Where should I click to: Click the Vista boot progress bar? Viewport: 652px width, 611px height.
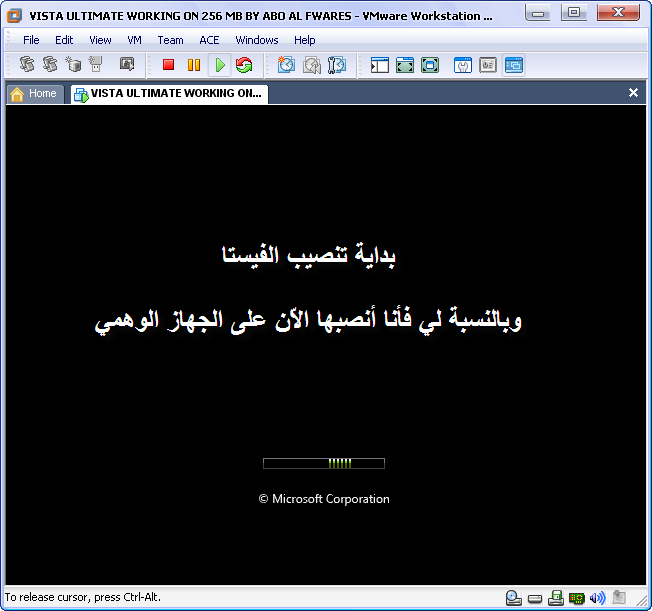[x=324, y=463]
